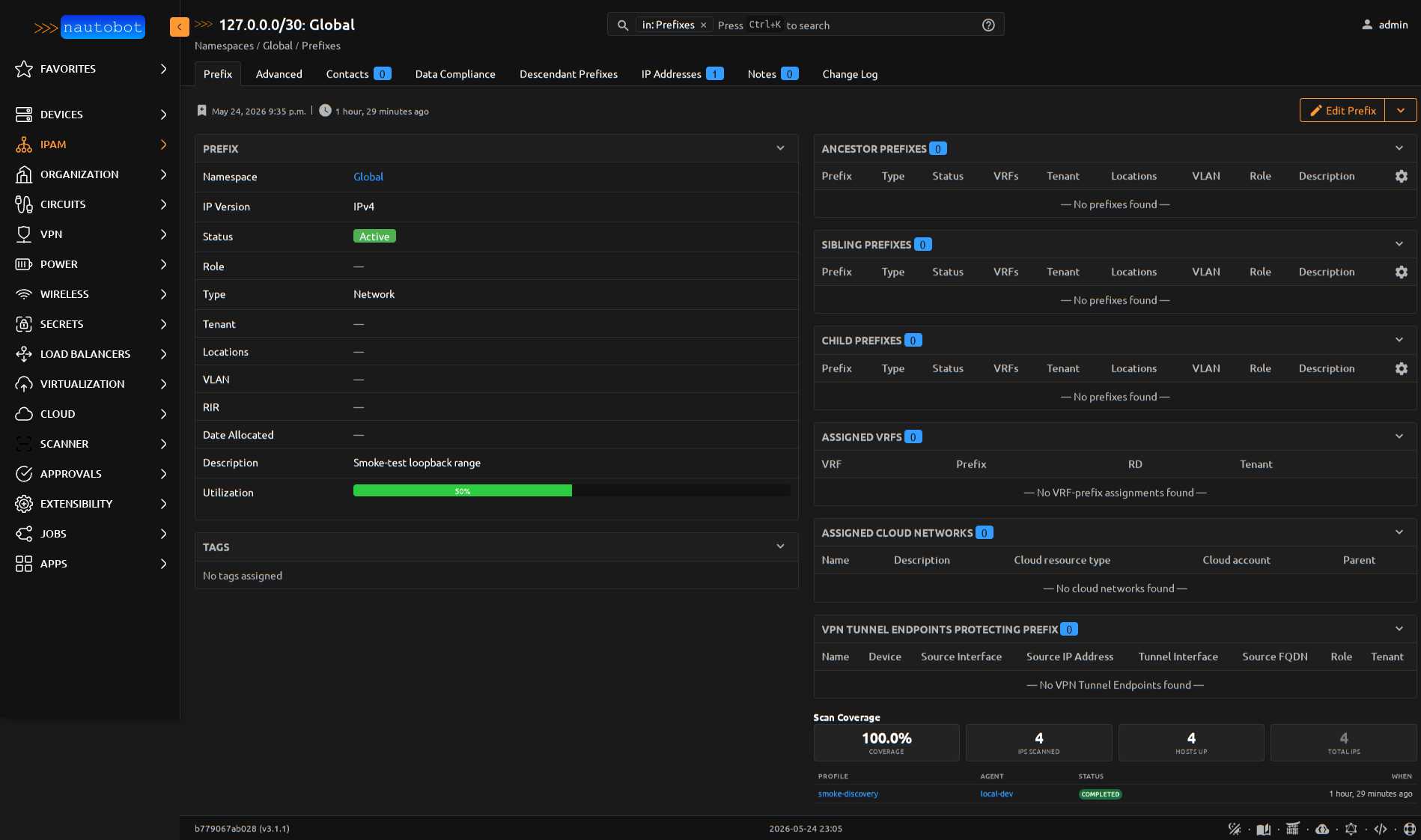Configure Ancestor Prefixes table columns gear
Viewport: 1421px width, 840px height.
pyautogui.click(x=1402, y=177)
